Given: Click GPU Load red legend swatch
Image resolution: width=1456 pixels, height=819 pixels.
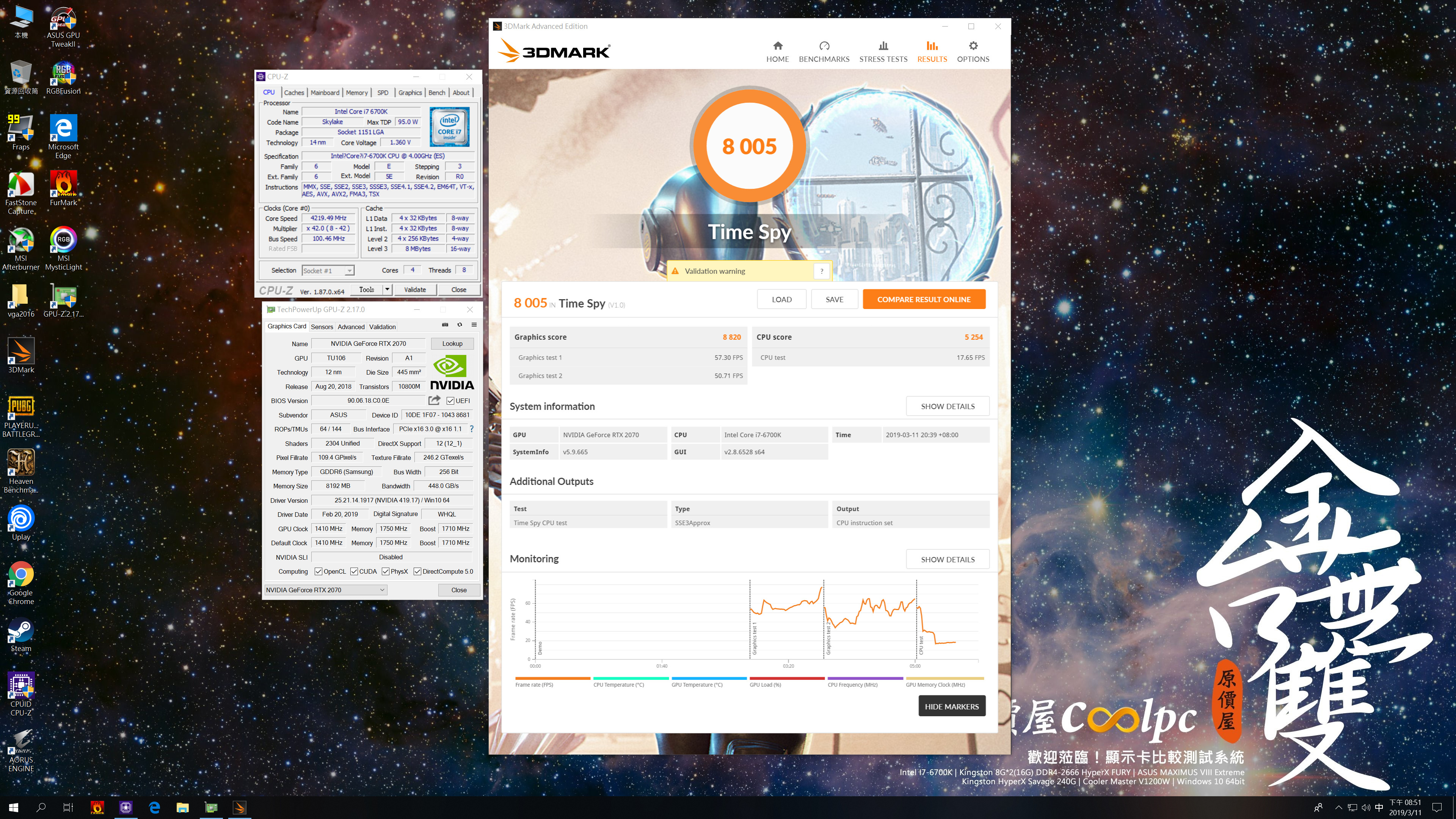Looking at the screenshot, I should pyautogui.click(x=787, y=678).
